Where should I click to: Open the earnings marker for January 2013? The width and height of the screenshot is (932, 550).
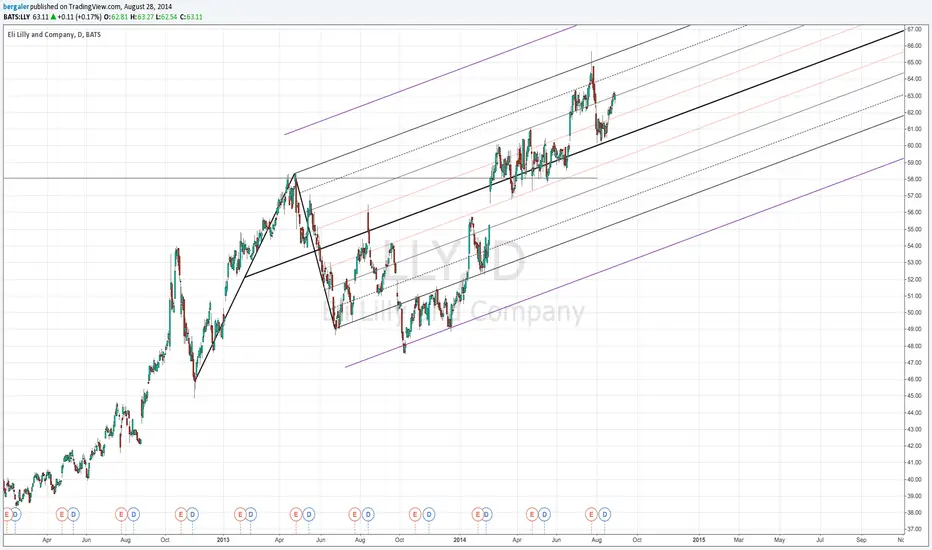pos(240,514)
